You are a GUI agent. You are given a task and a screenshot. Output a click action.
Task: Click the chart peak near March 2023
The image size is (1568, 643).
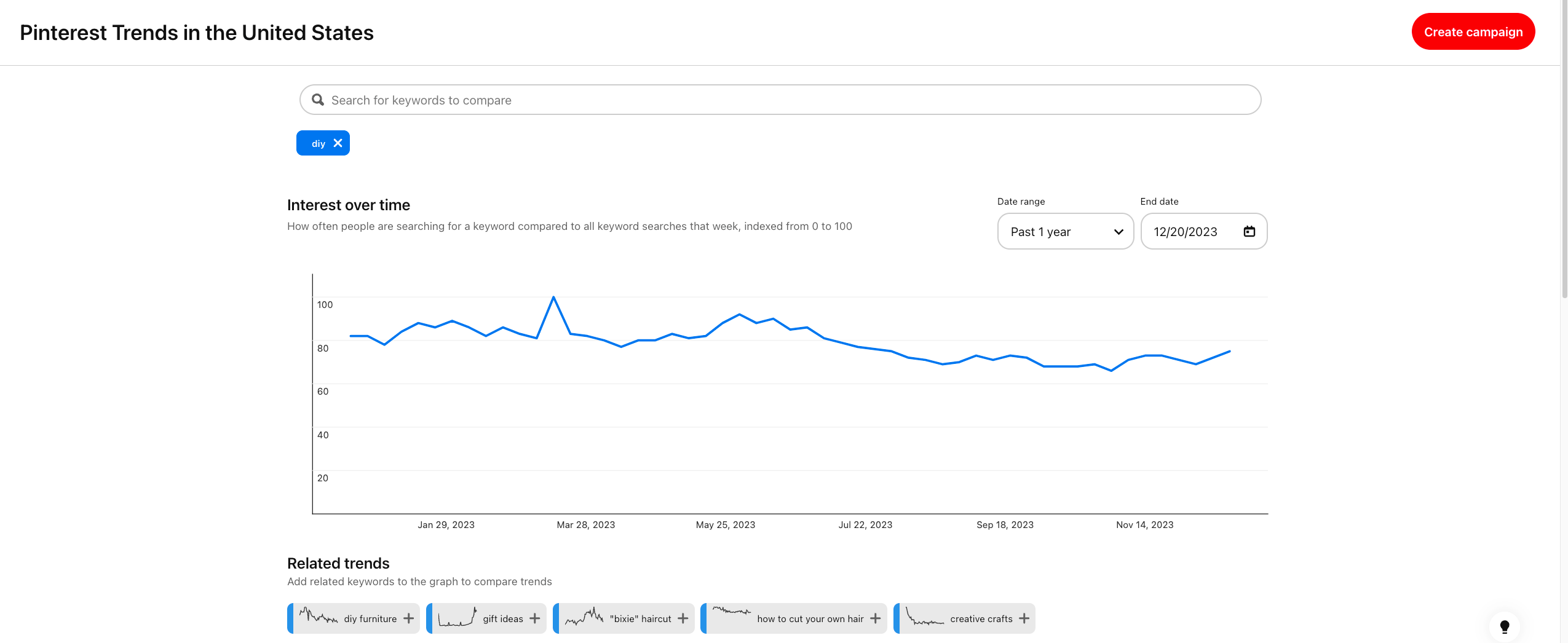[x=553, y=298]
